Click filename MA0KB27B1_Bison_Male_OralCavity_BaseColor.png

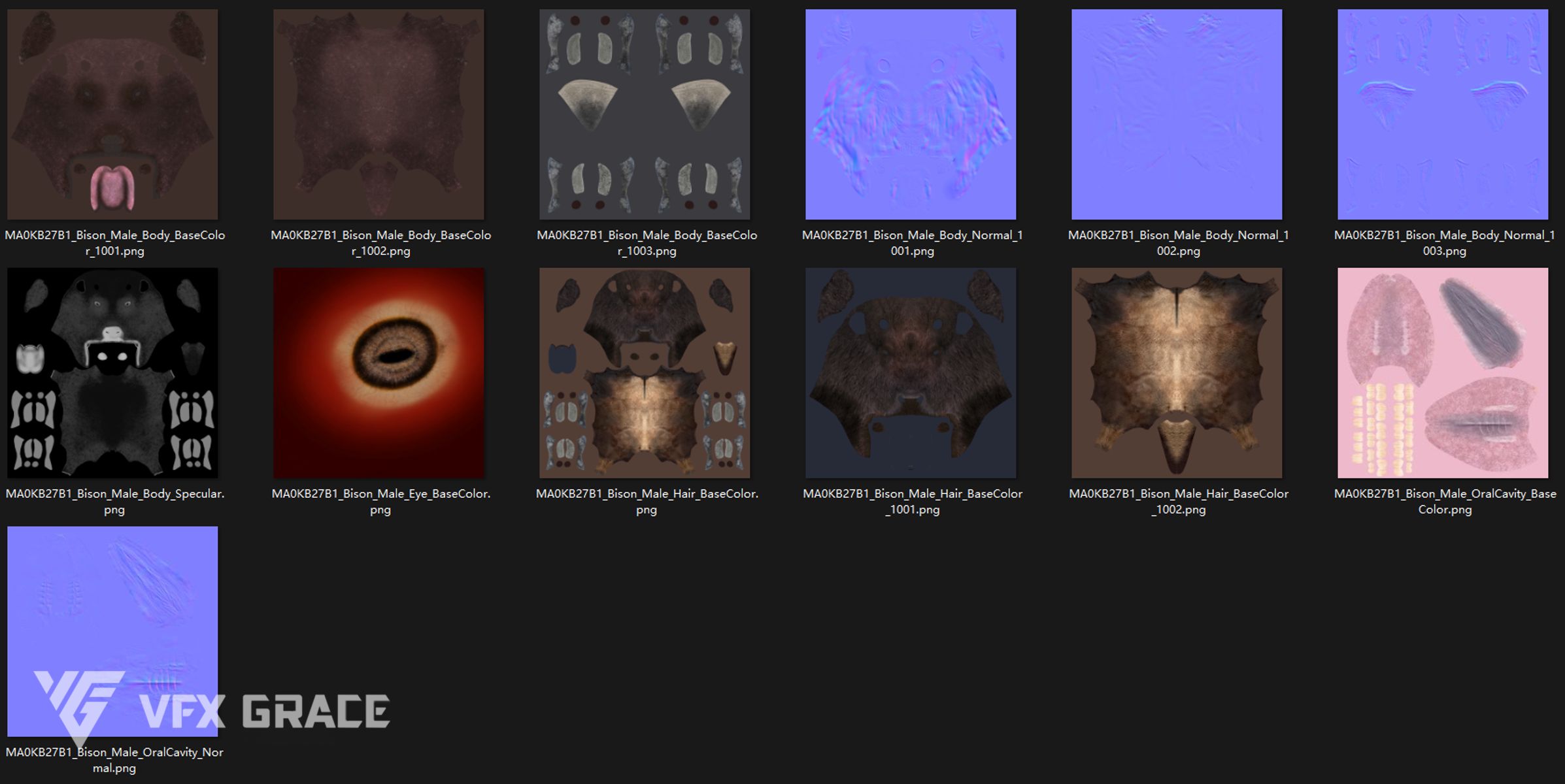(1445, 502)
